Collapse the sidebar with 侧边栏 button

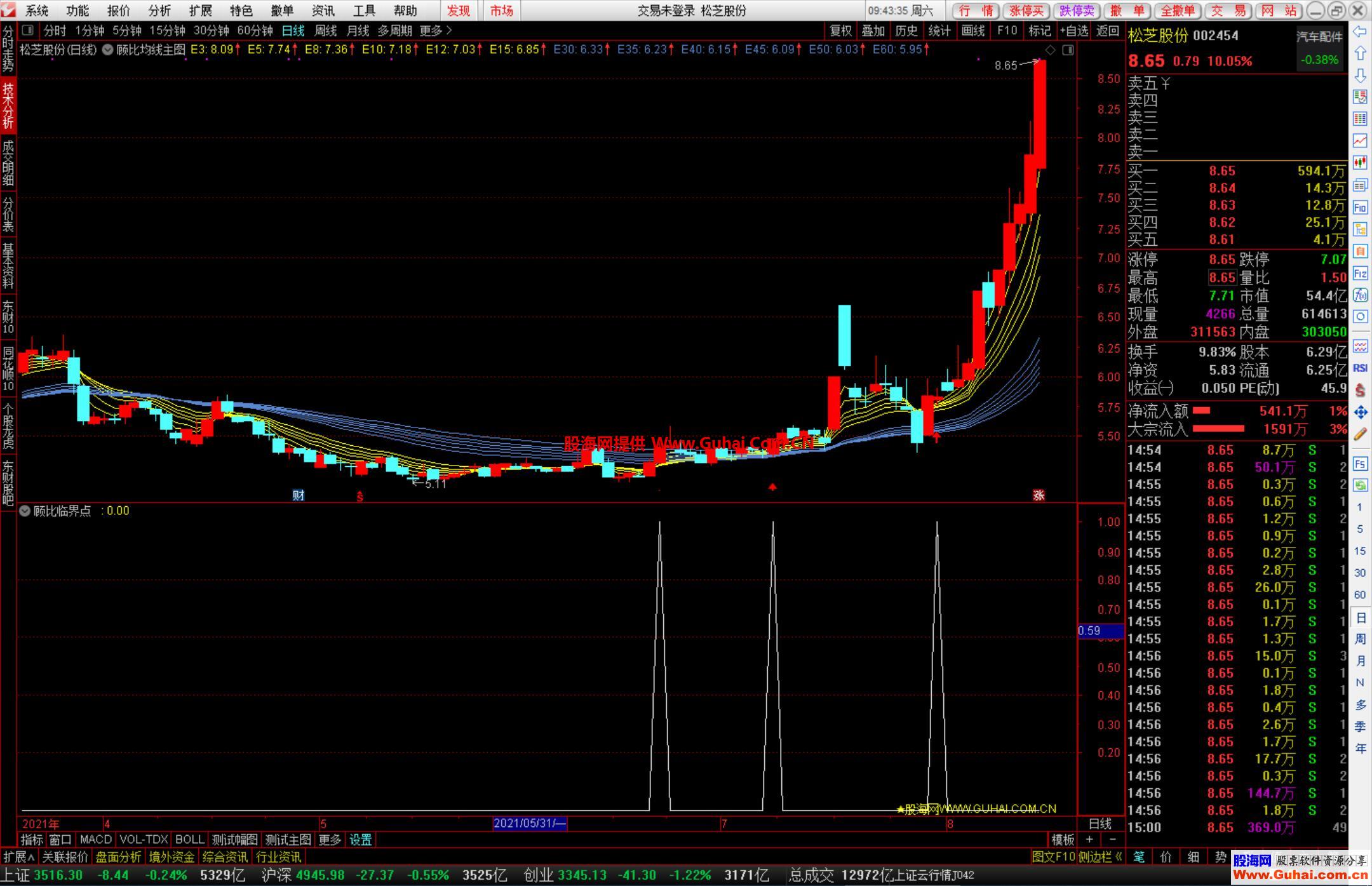pyautogui.click(x=1100, y=857)
